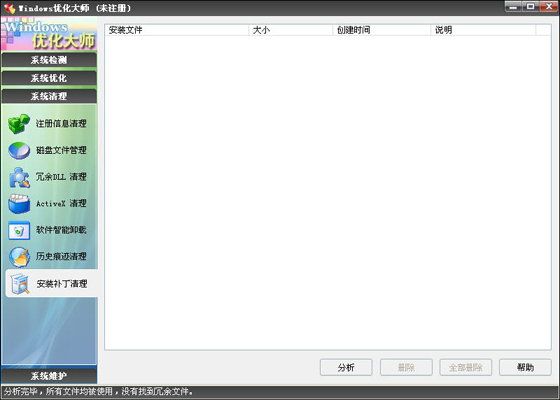Click the app logo in the title bar
The image size is (560, 400).
[x=9, y=8]
